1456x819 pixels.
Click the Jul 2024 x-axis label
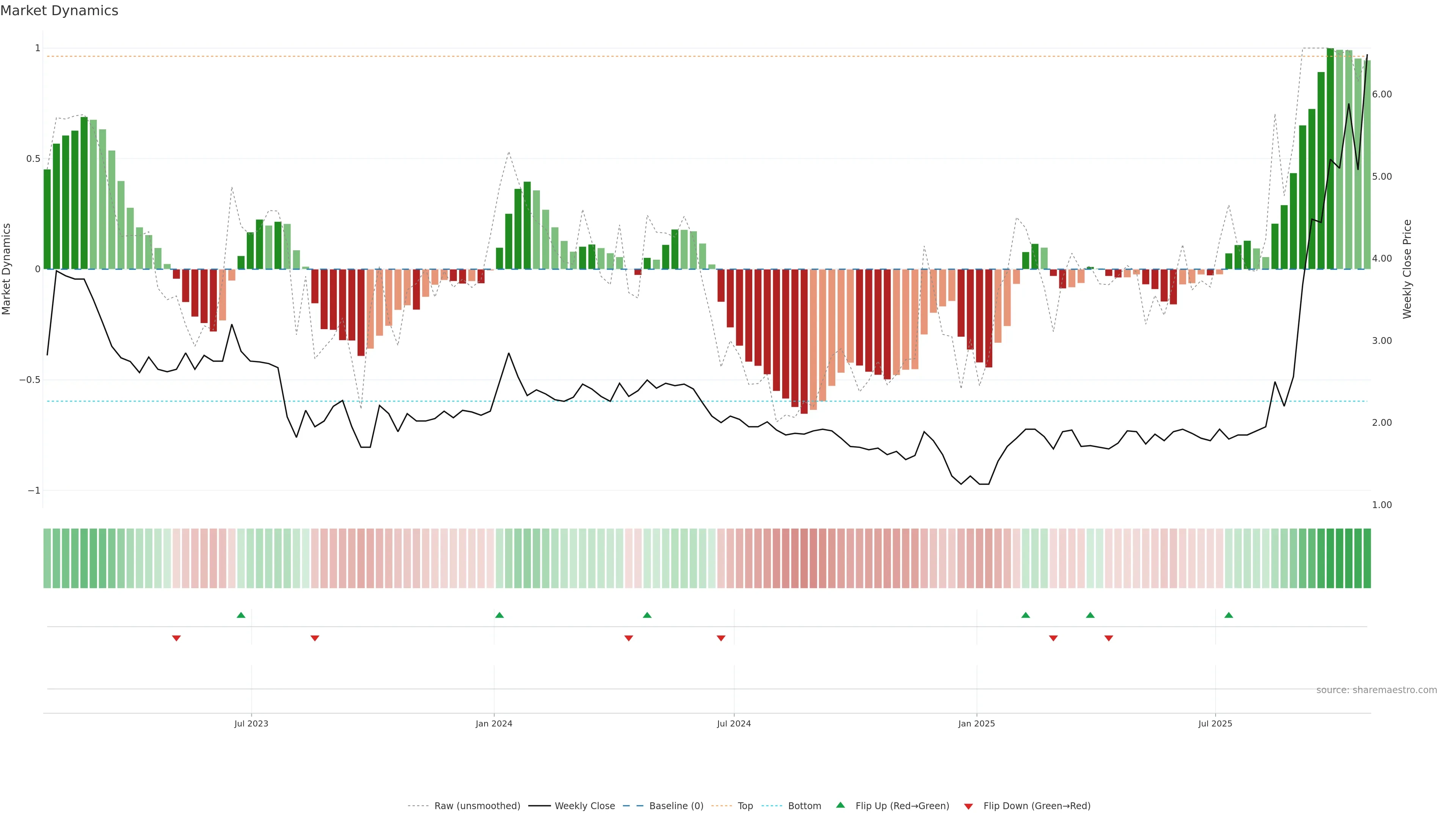734,723
